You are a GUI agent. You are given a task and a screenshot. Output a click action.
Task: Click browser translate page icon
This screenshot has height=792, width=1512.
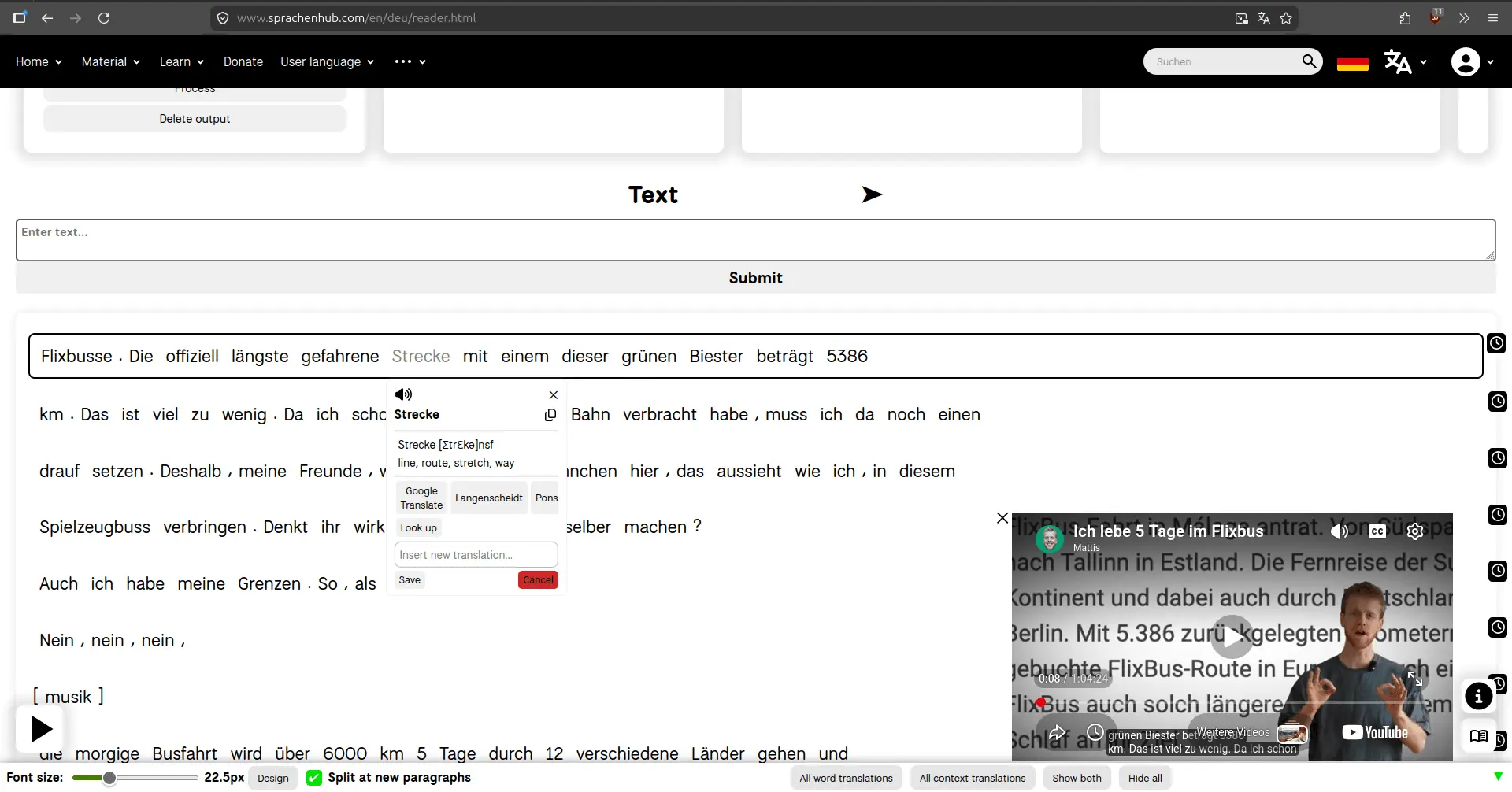point(1264,18)
